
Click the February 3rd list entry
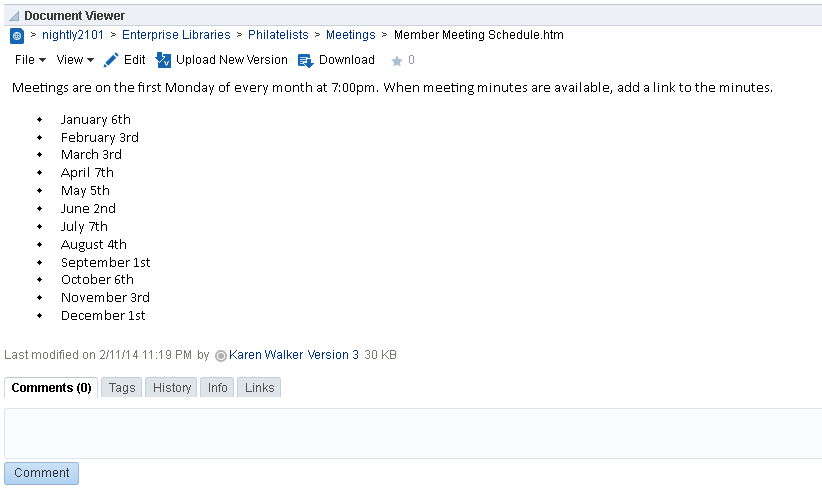tap(100, 137)
